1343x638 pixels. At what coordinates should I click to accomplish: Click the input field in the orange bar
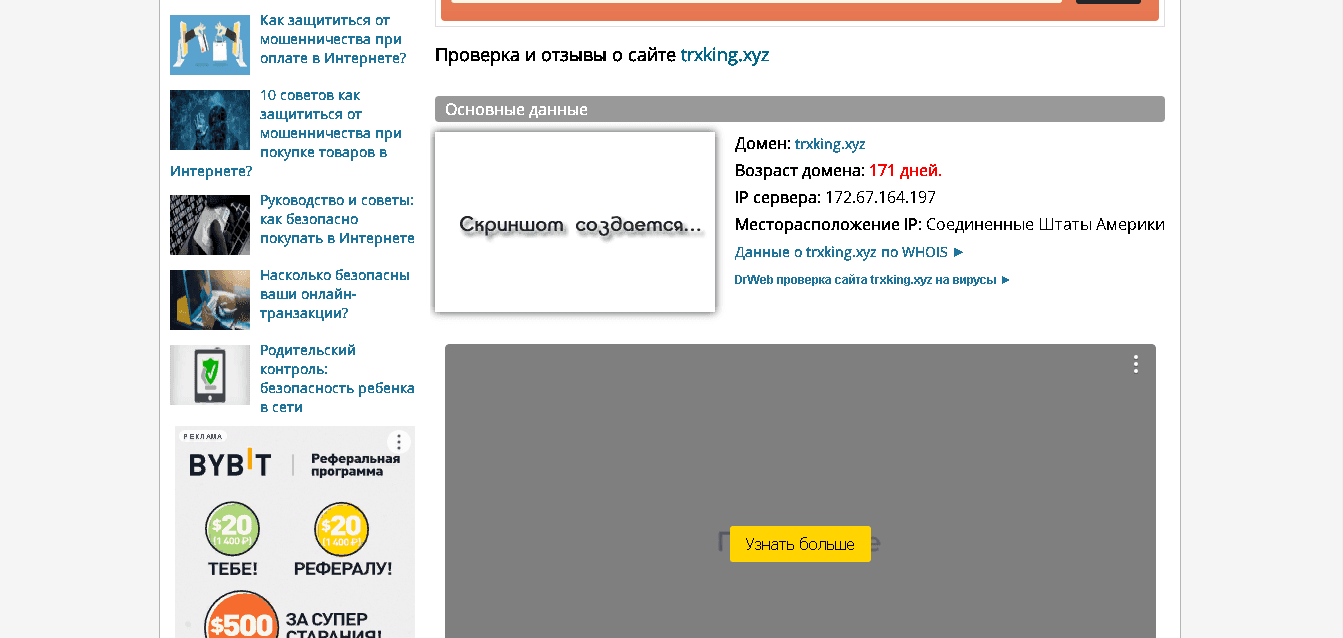[x=756, y=0]
